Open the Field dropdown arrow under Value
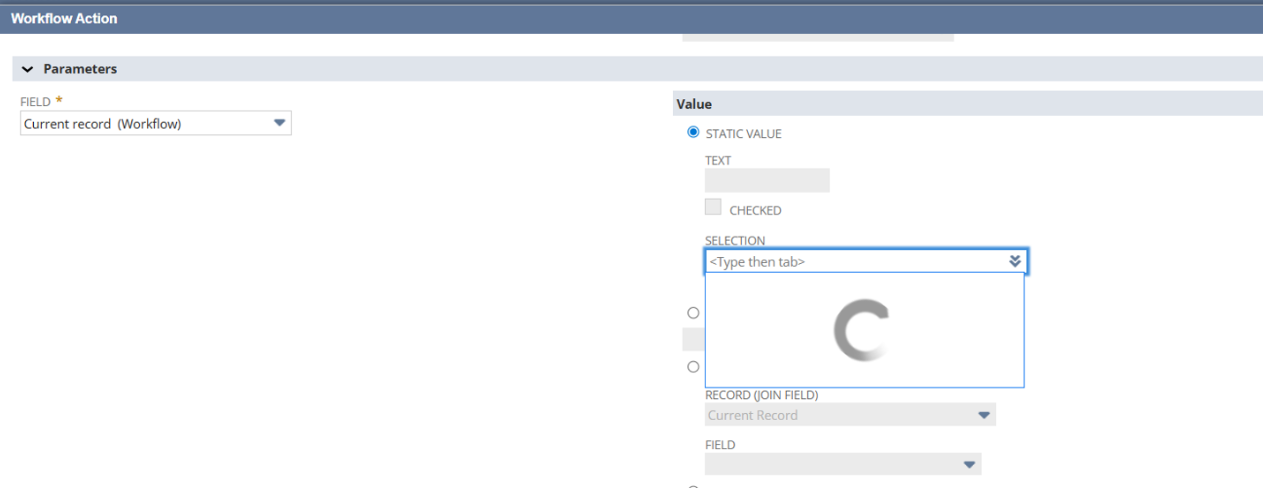The width and height of the screenshot is (1263, 496). [x=968, y=464]
